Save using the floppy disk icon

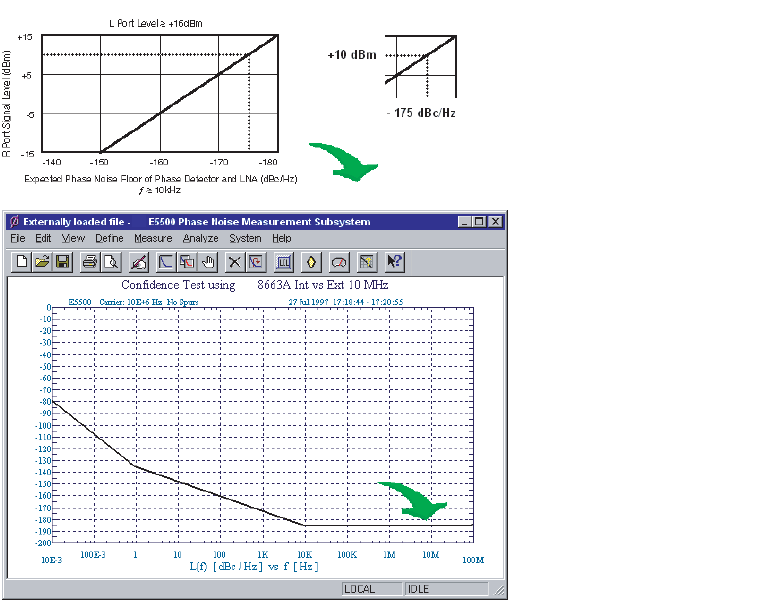(x=63, y=262)
